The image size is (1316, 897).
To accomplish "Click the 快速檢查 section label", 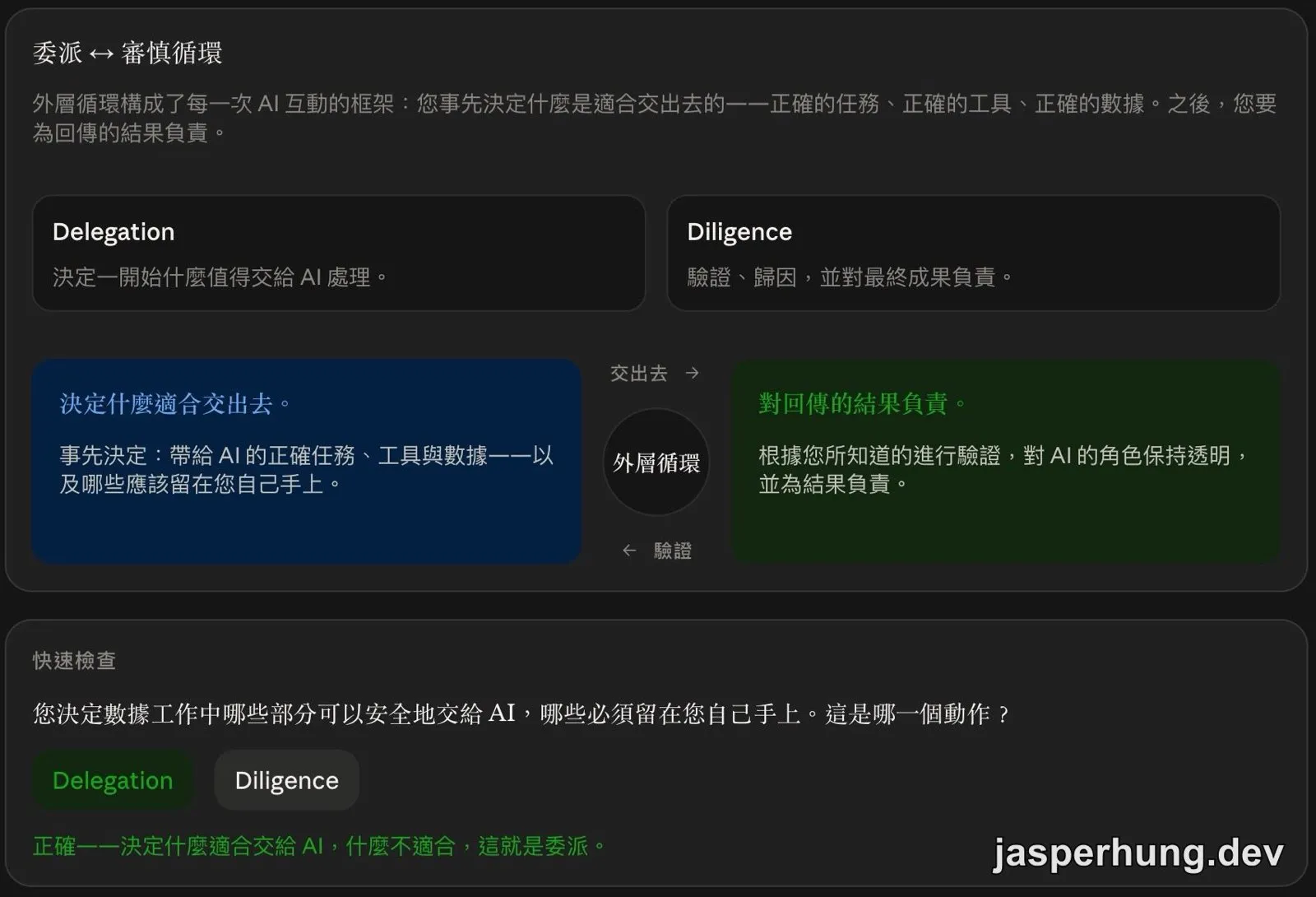I will click(x=74, y=661).
